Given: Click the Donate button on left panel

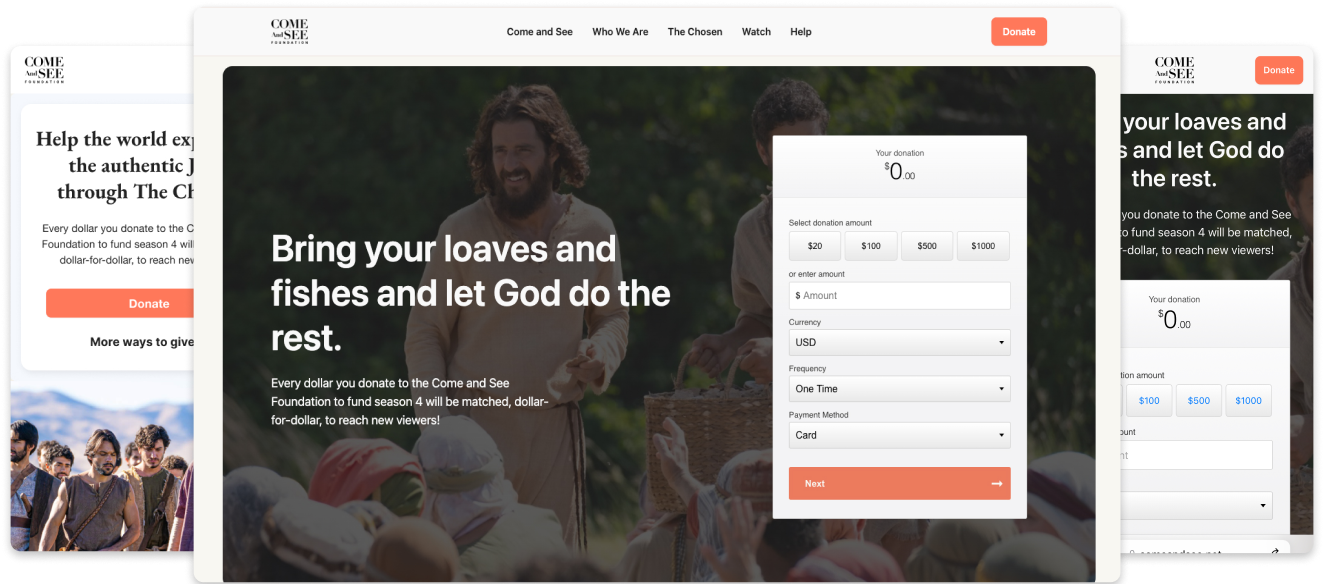Looking at the screenshot, I should [x=121, y=304].
